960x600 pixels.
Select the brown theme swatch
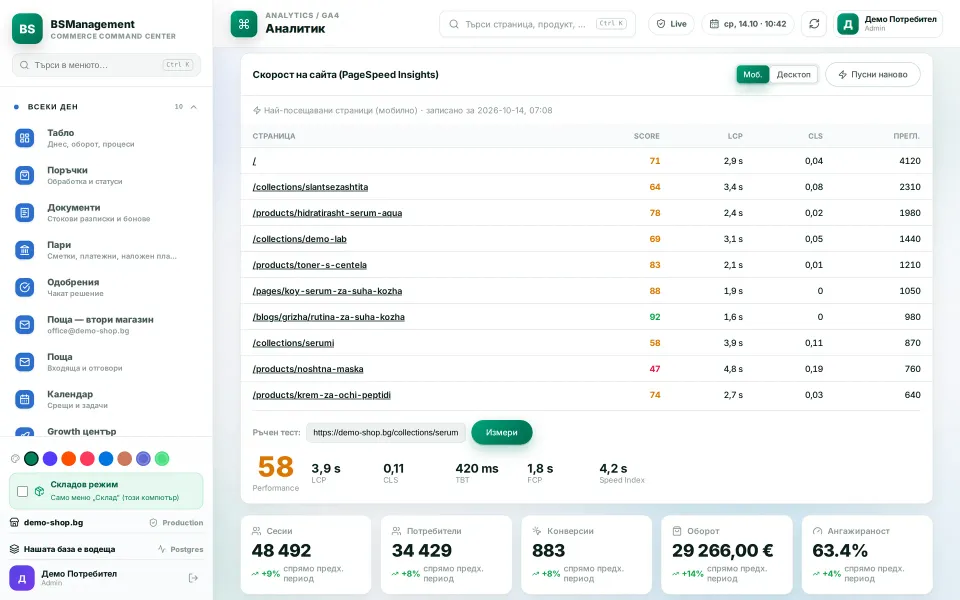[x=125, y=459]
